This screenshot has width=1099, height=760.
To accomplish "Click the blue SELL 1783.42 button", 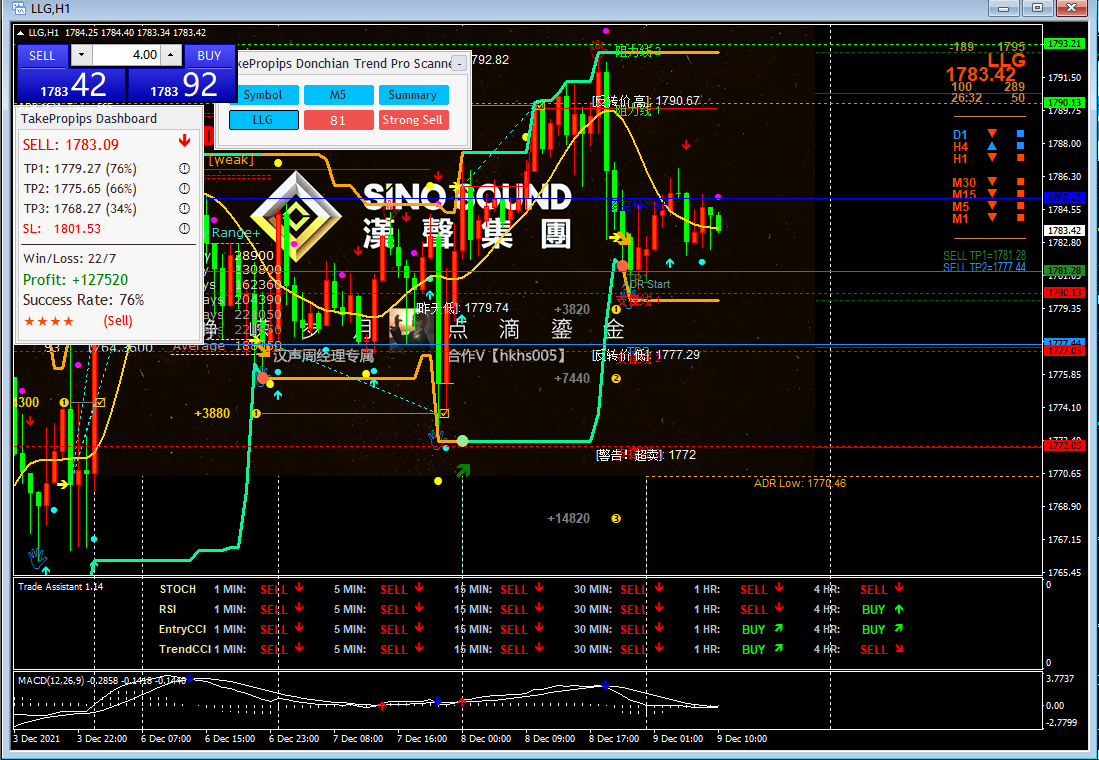I will point(71,86).
